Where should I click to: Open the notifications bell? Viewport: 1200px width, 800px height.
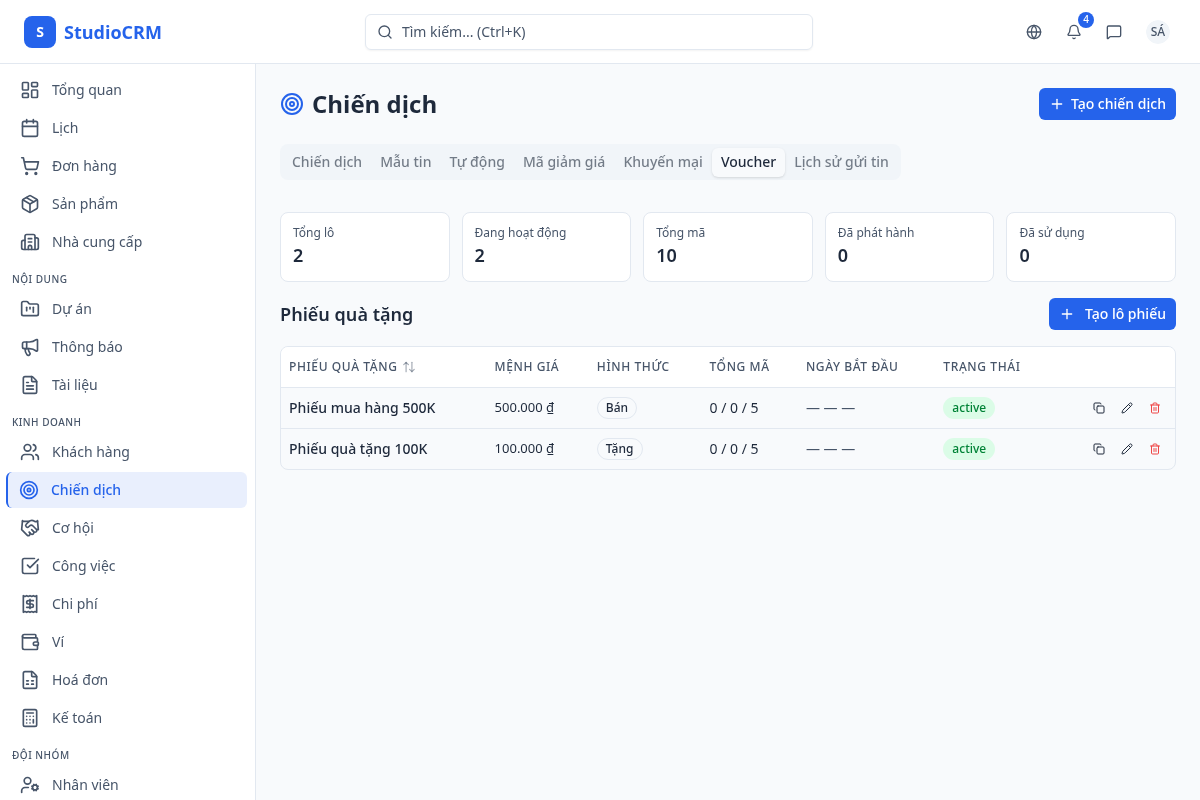[1074, 32]
